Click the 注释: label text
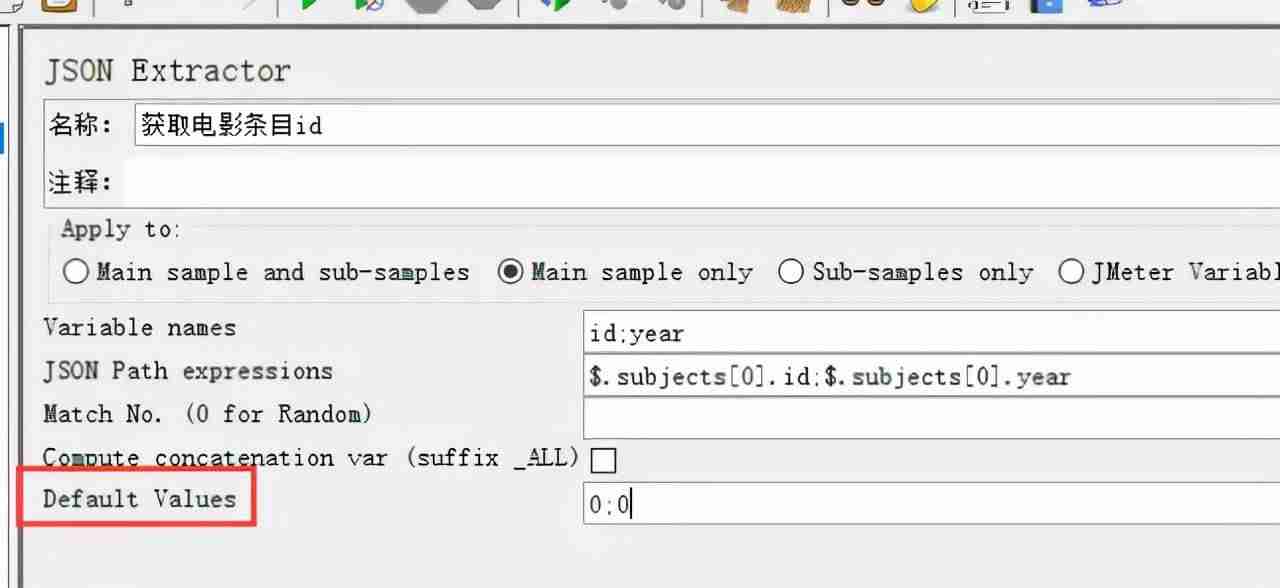This screenshot has width=1280, height=588. tap(80, 183)
